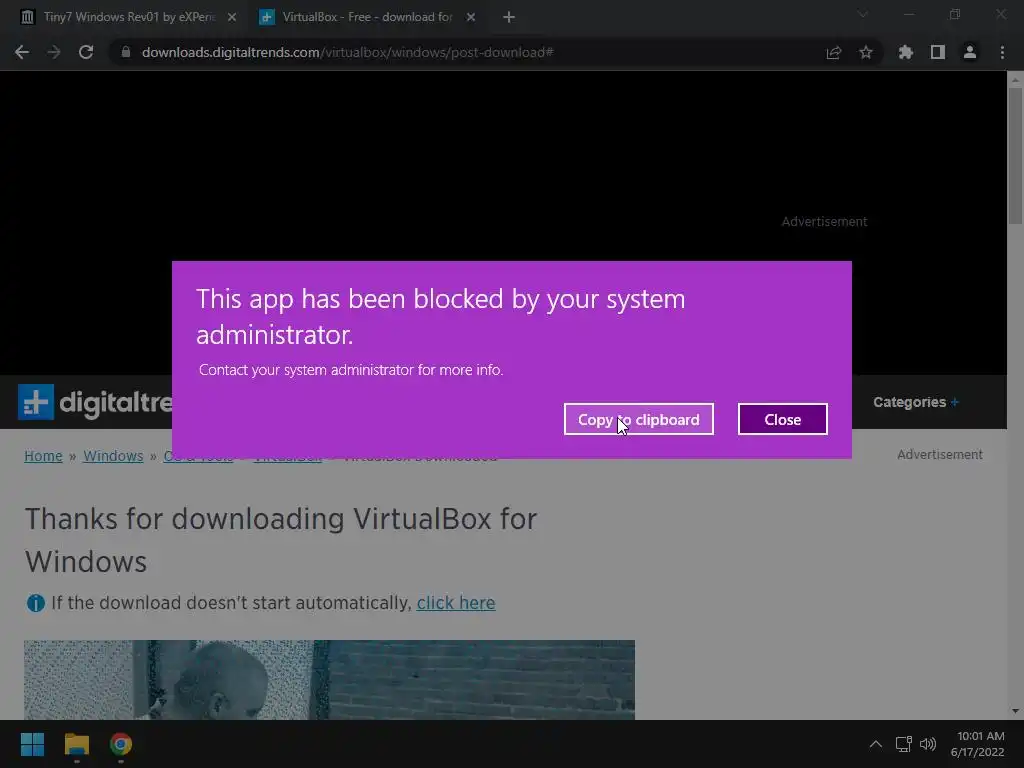Close the VirtualBox tab
Screen dimensions: 1024x768
(471, 17)
